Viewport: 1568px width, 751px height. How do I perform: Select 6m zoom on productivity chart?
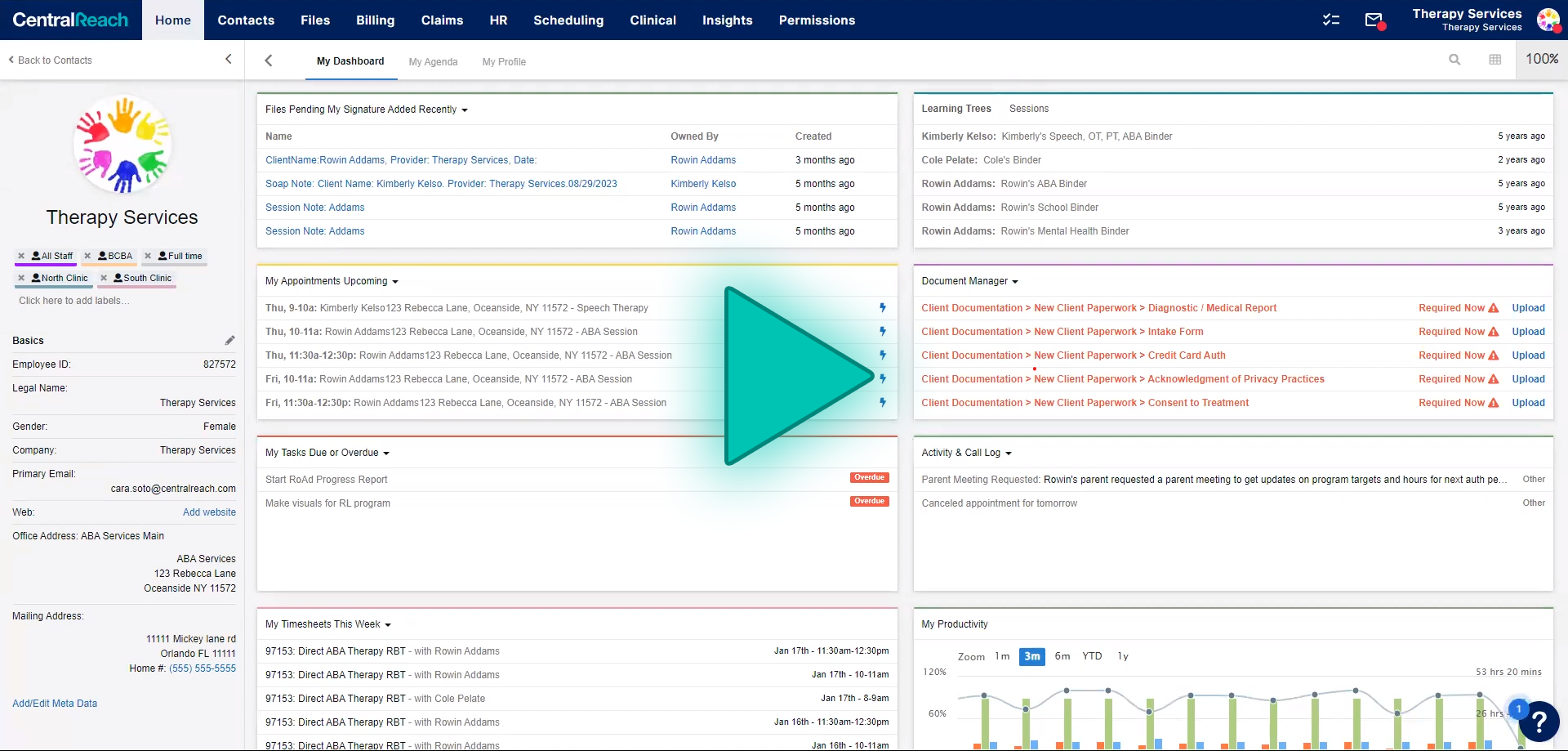(1062, 656)
